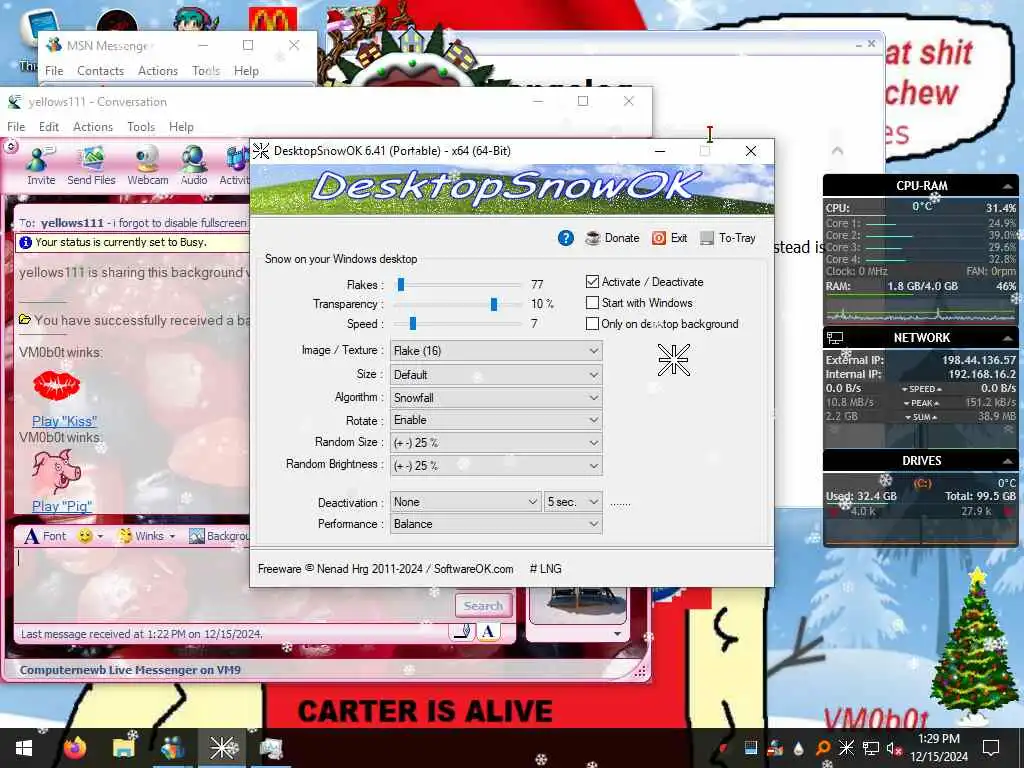Click Play "Pig" wink link
This screenshot has height=768, width=1024.
coord(62,506)
